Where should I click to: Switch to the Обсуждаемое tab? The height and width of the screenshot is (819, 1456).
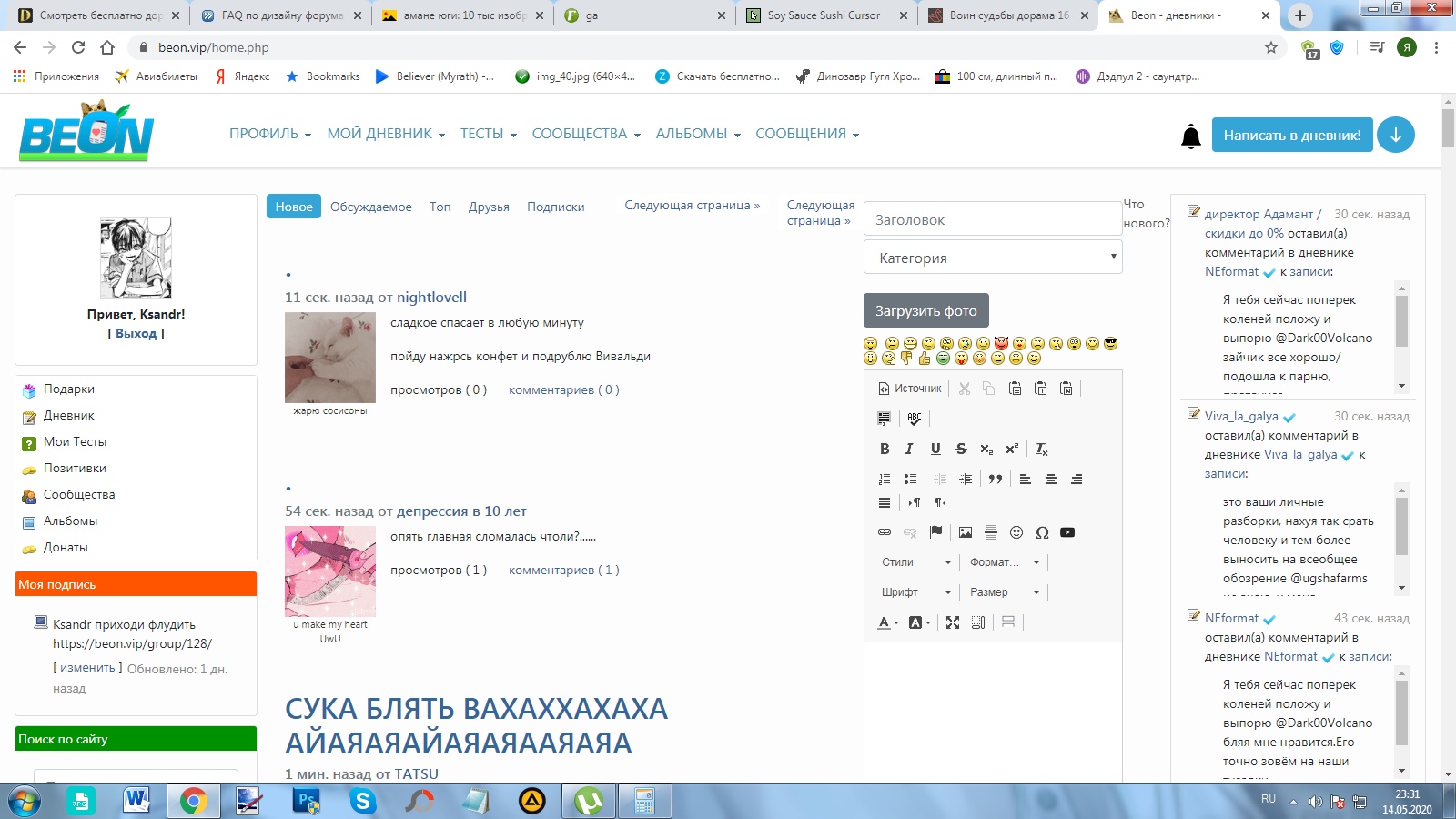pyautogui.click(x=370, y=207)
